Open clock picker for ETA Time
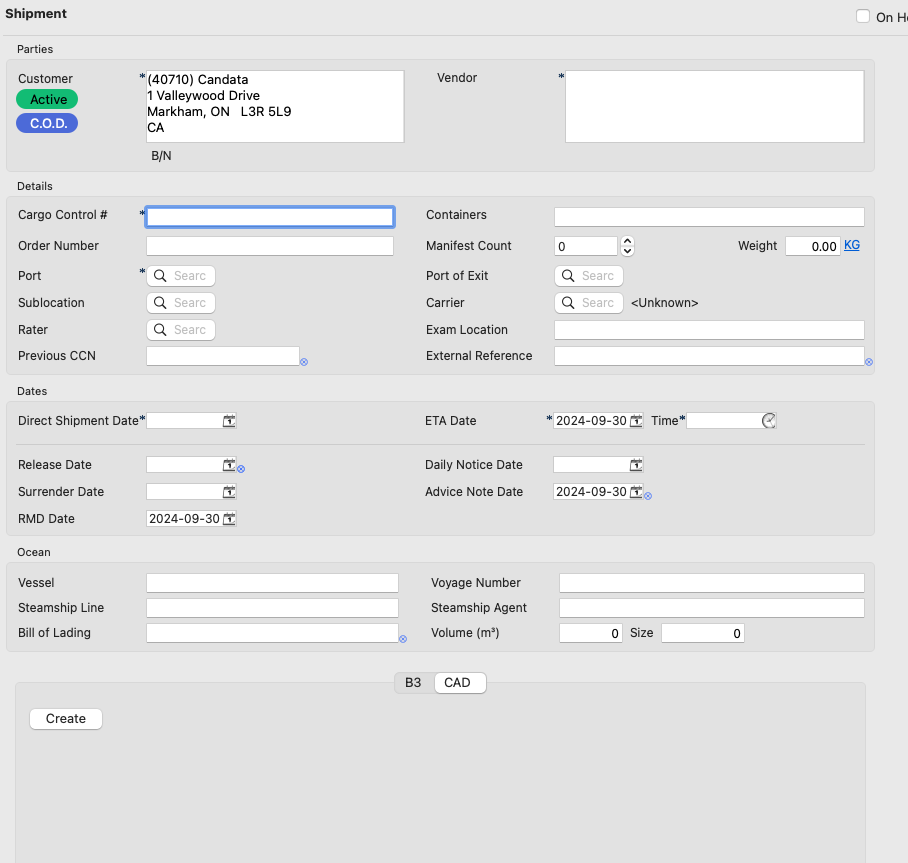908x863 pixels. click(x=768, y=421)
